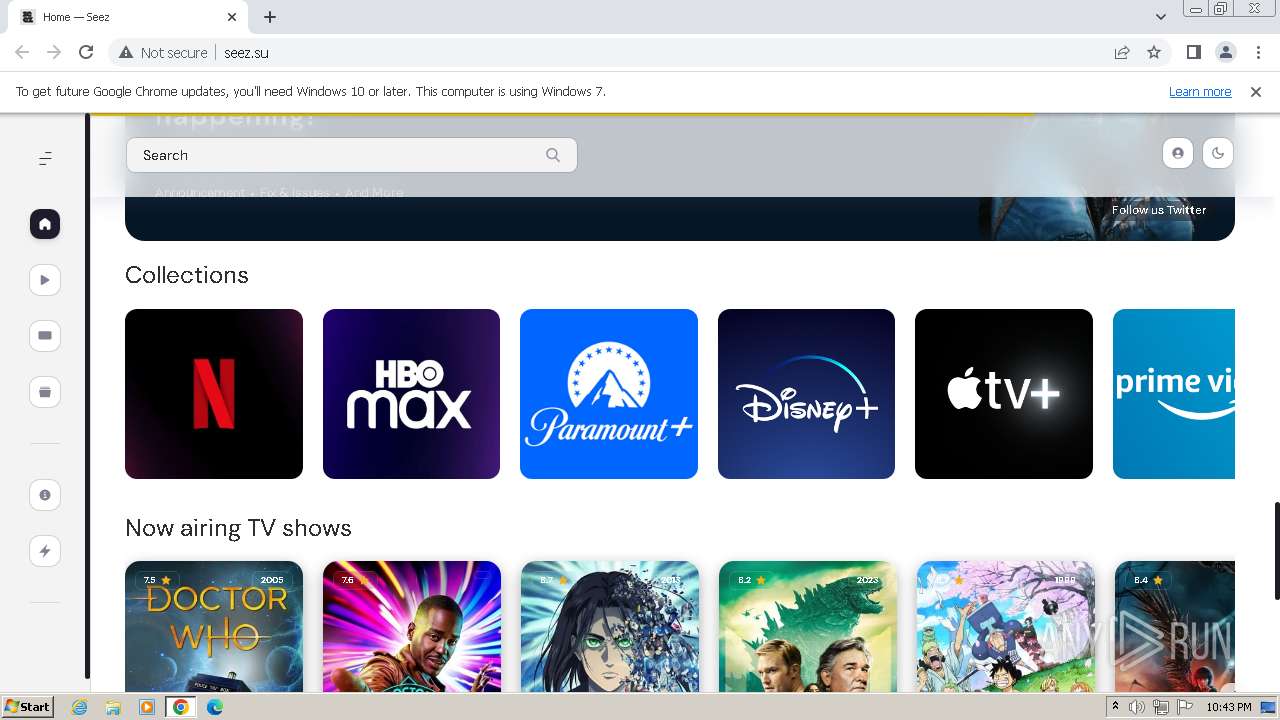The height and width of the screenshot is (720, 1280).
Task: Show hidden system tray icons
Action: point(1115,707)
